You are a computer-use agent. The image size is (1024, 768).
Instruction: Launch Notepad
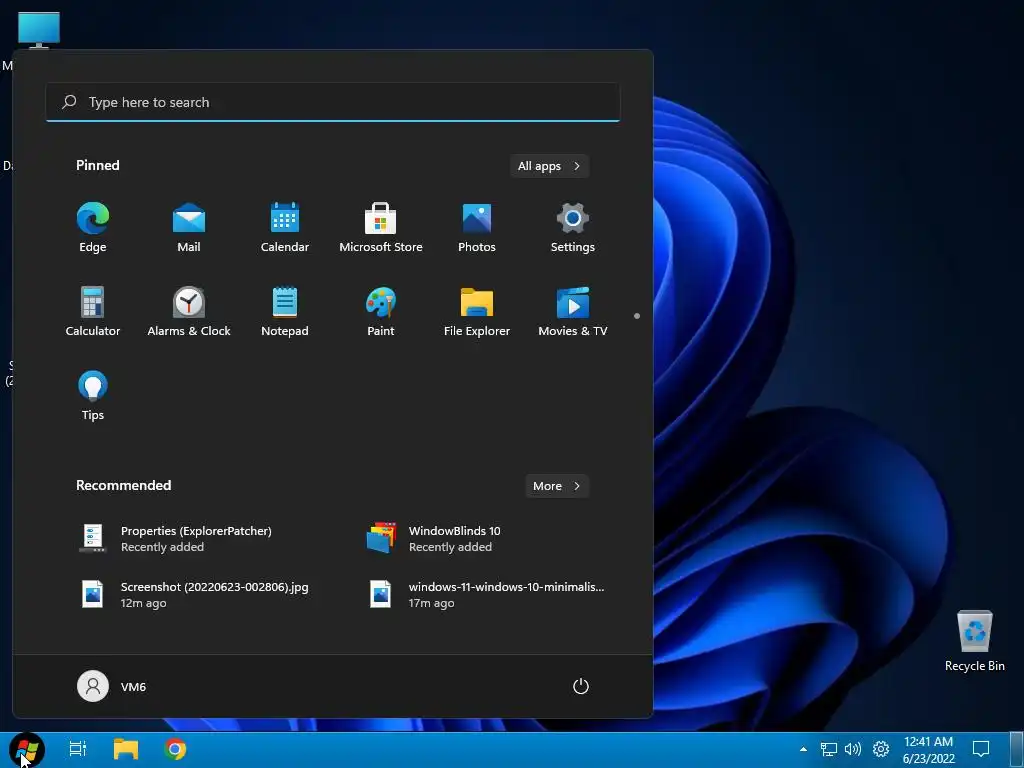click(x=285, y=312)
